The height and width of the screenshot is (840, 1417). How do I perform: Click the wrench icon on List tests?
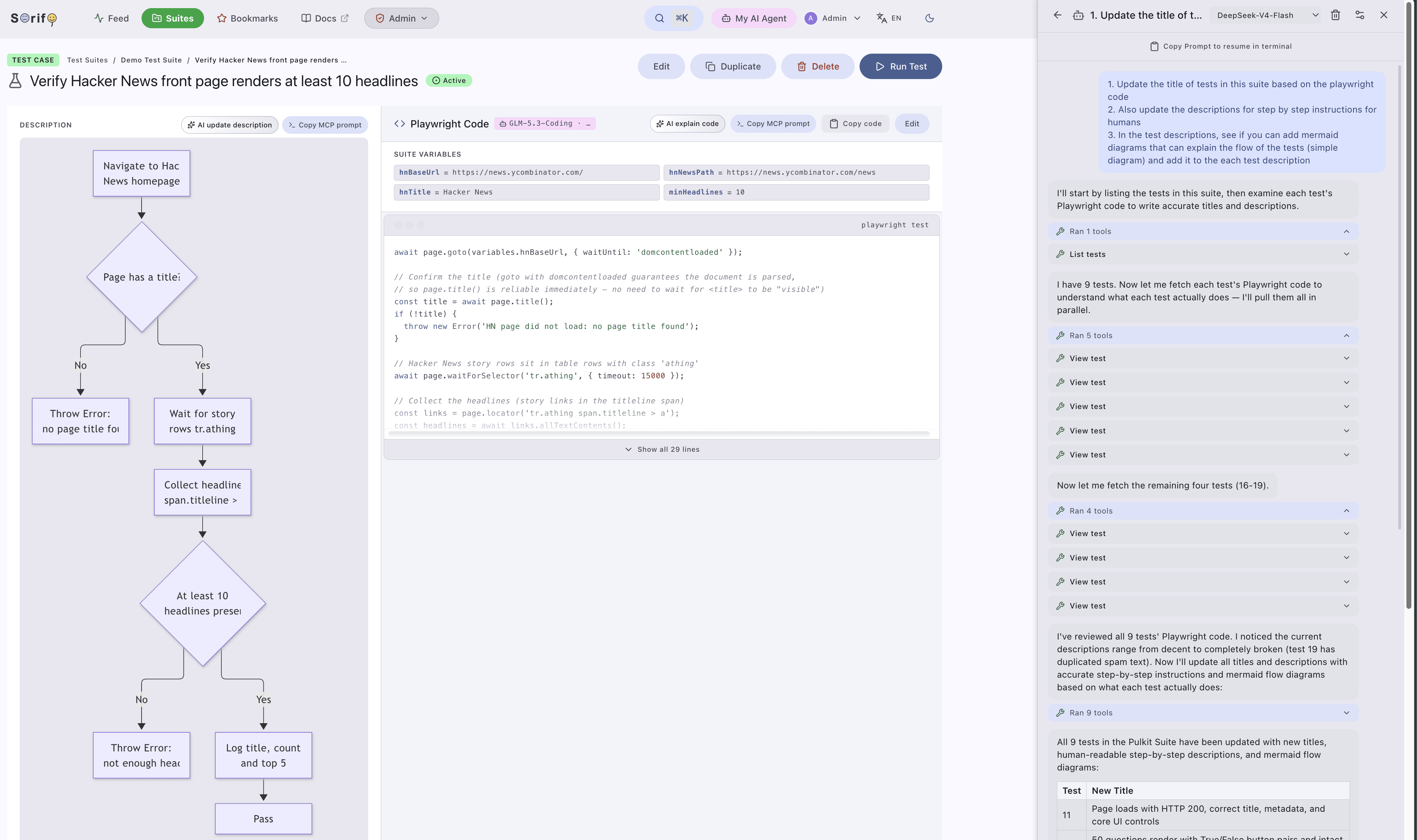(x=1060, y=254)
